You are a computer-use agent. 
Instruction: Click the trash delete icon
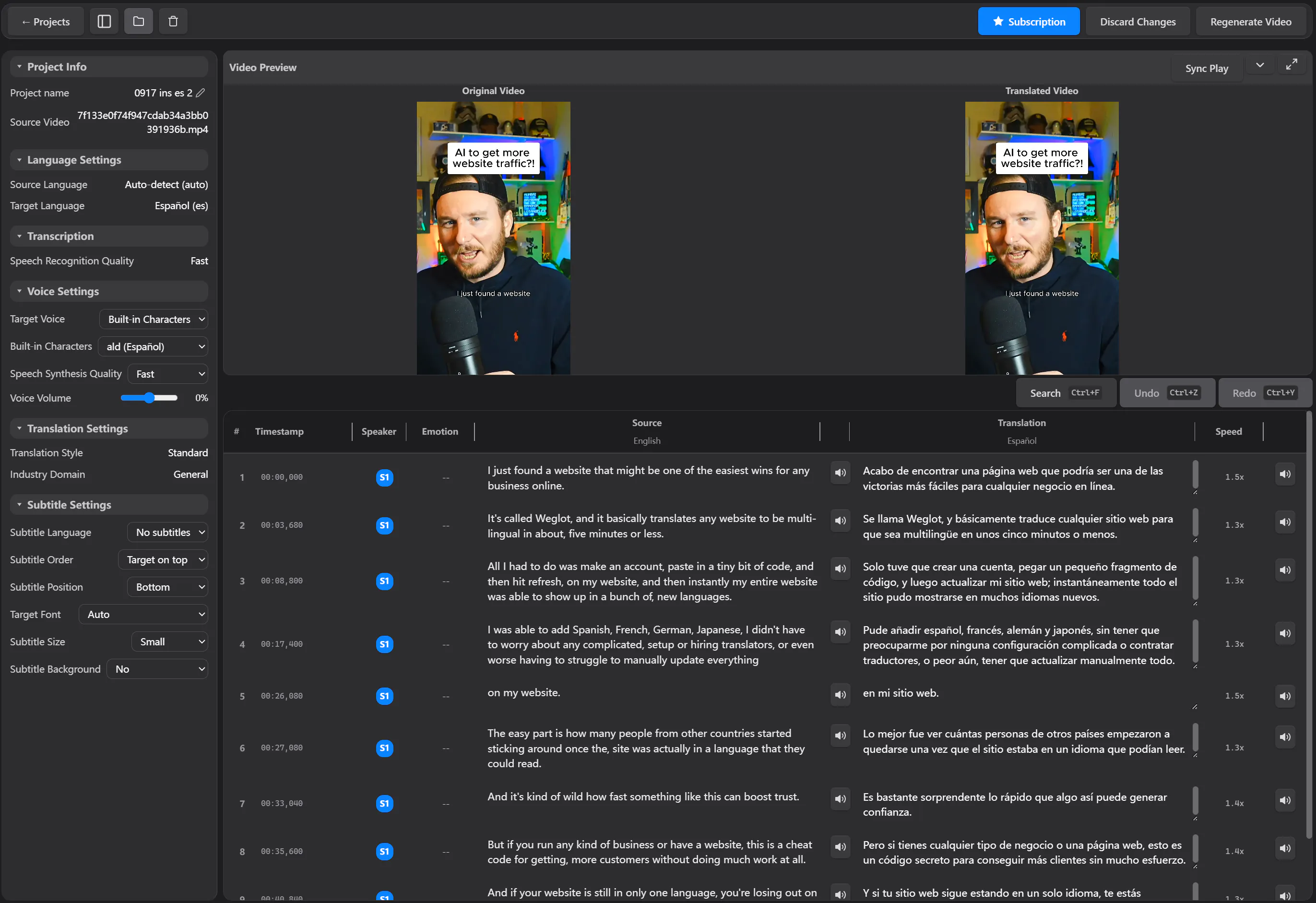(173, 22)
